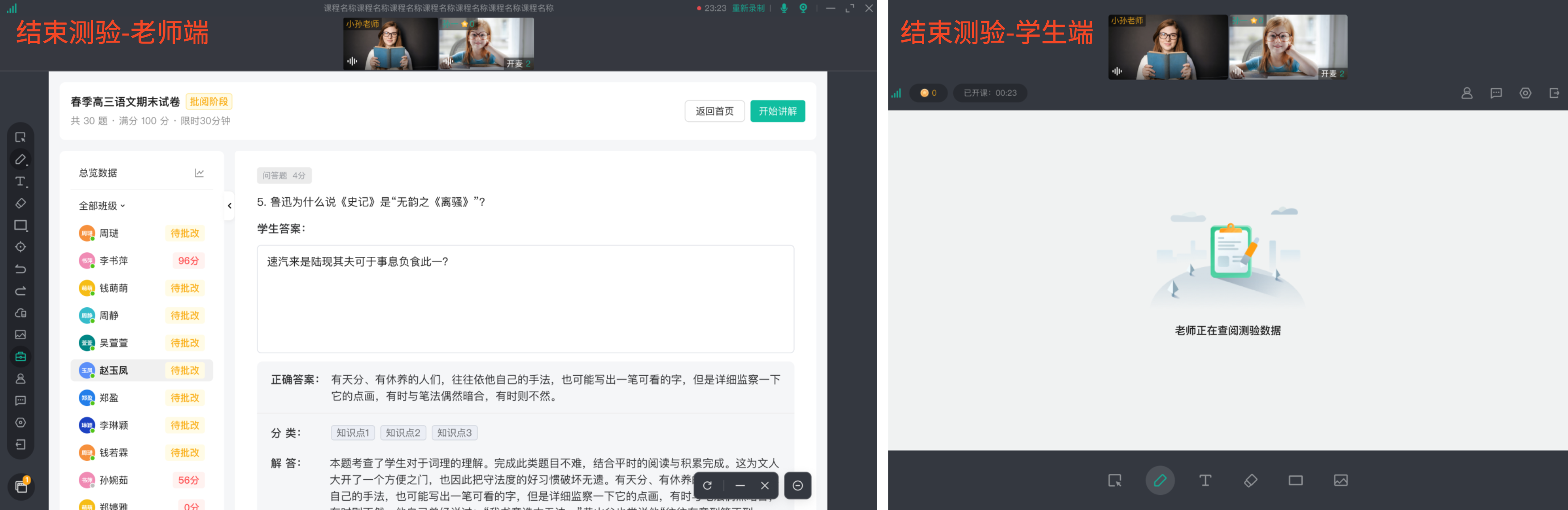Toggle the teacher webcam in title bar
This screenshot has height=510, width=1568.
tap(803, 8)
